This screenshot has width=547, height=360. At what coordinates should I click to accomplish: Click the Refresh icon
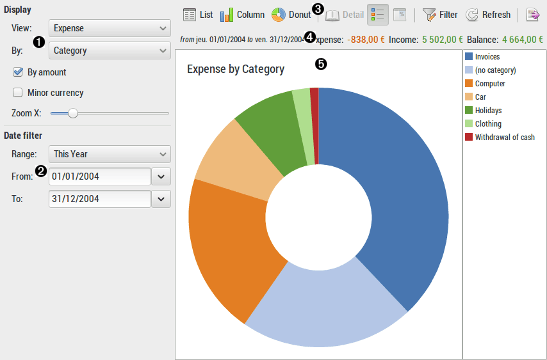tap(472, 15)
